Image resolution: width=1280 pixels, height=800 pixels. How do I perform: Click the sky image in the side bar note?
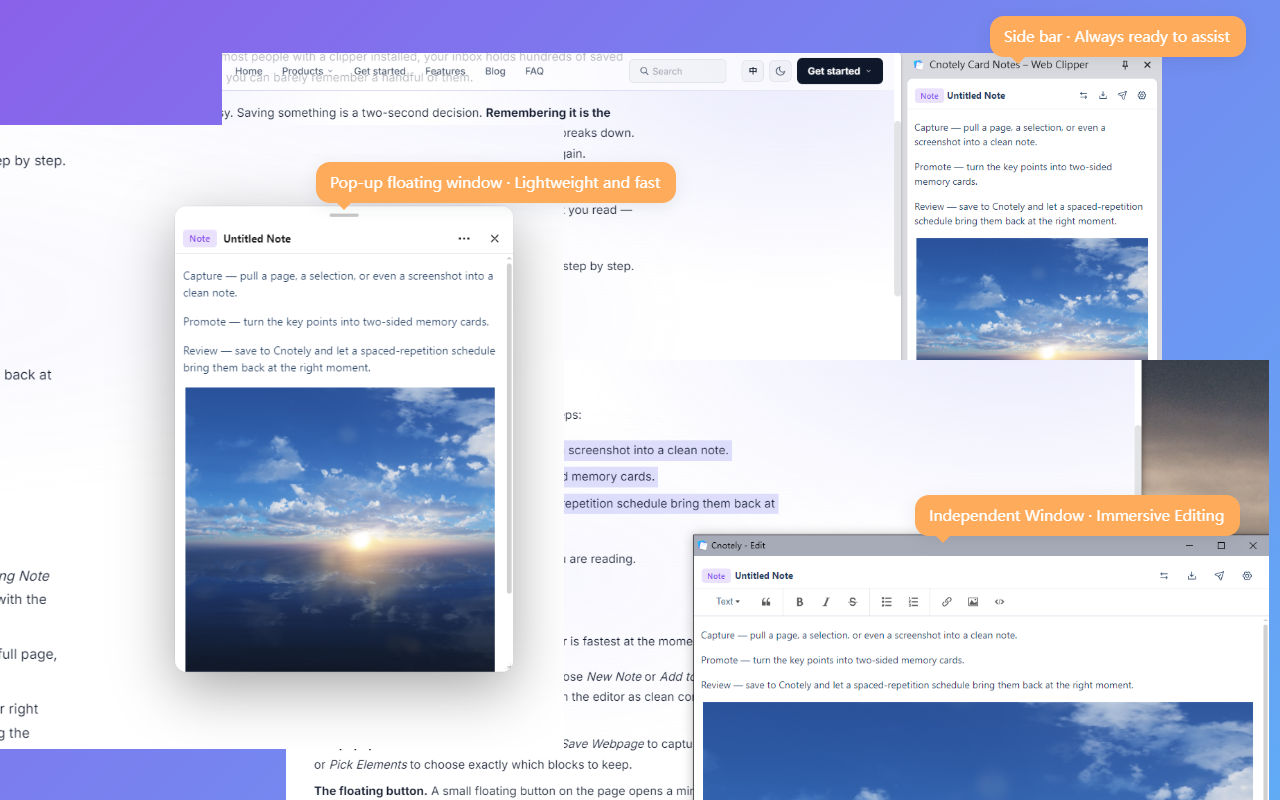click(1032, 299)
